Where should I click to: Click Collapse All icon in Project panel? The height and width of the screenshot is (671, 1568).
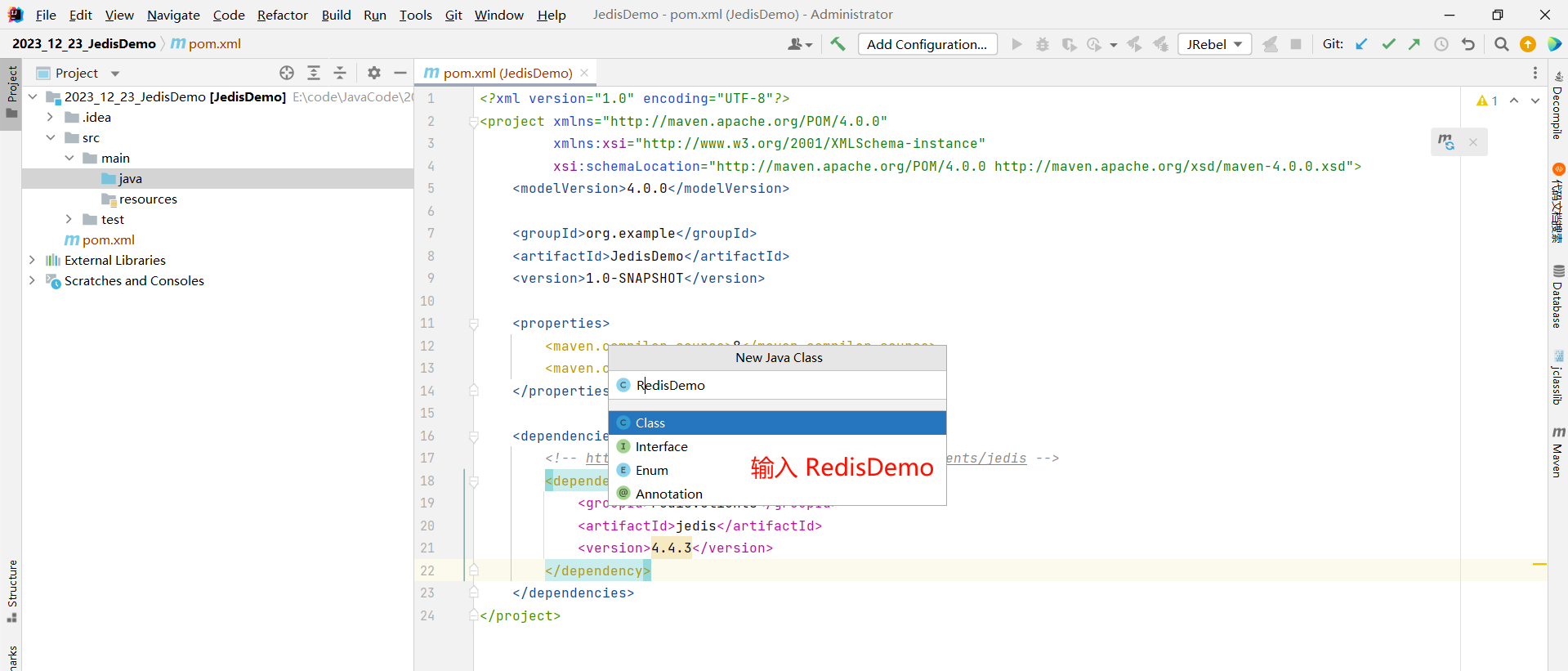(x=340, y=73)
